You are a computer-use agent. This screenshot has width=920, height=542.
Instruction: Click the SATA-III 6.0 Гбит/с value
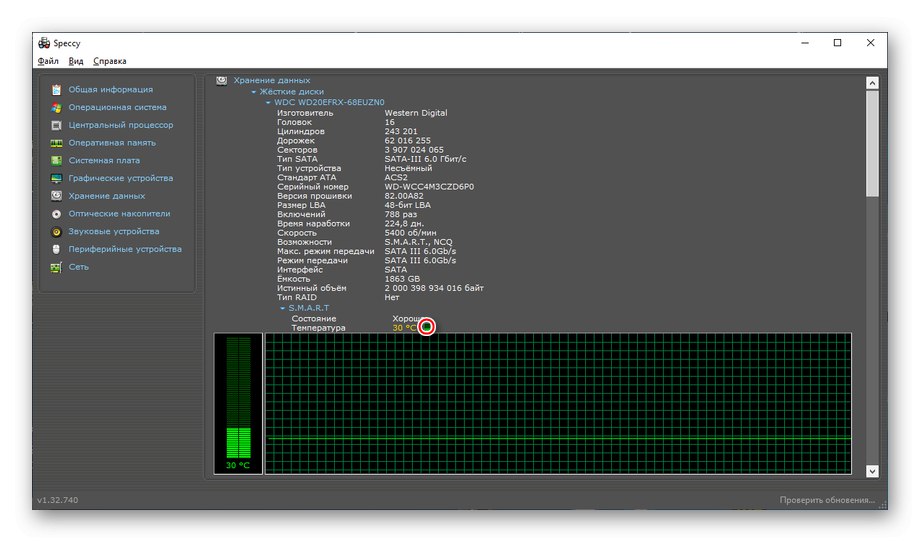pyautogui.click(x=425, y=159)
